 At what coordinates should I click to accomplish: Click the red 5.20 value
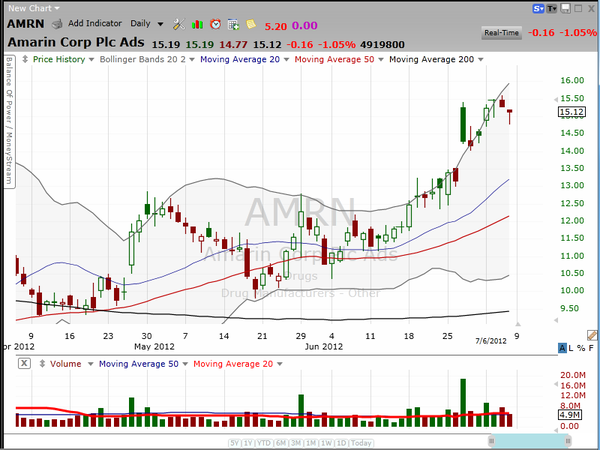coord(276,26)
